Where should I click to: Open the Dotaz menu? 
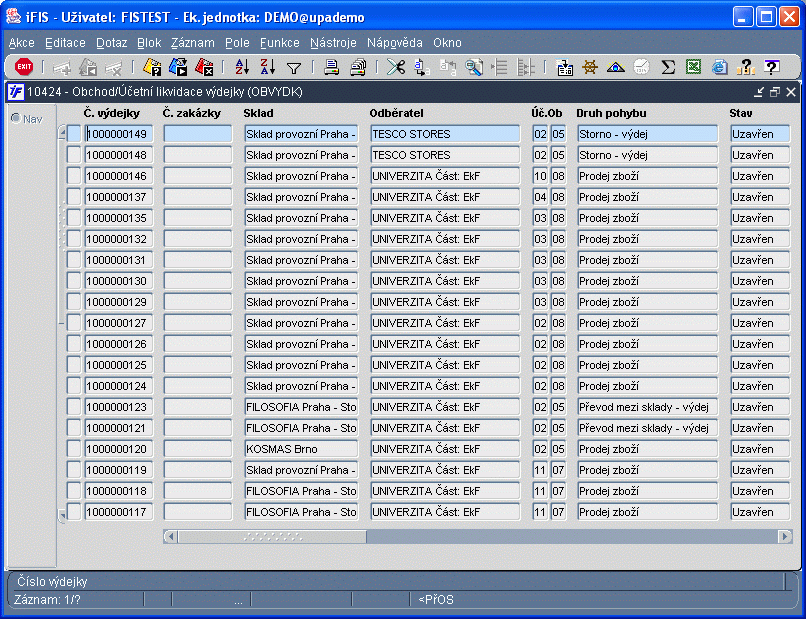(112, 43)
